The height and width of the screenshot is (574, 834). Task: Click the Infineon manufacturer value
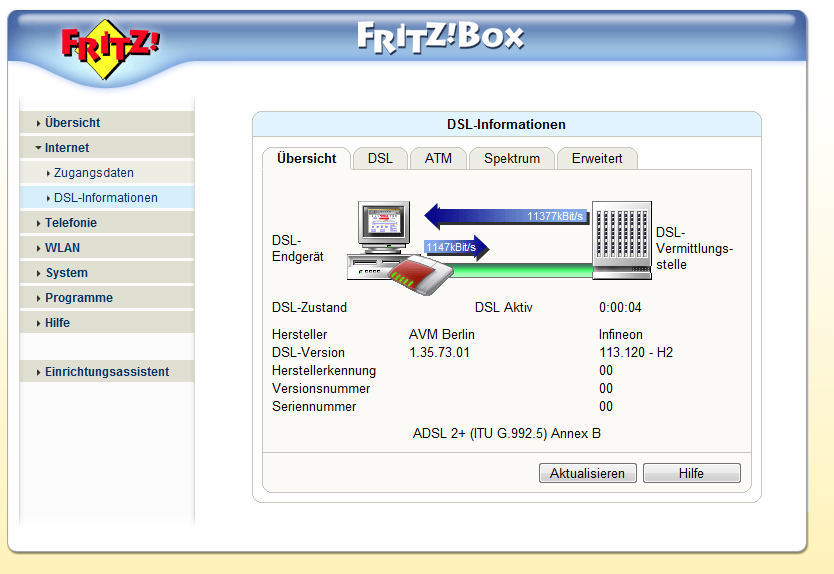621,335
